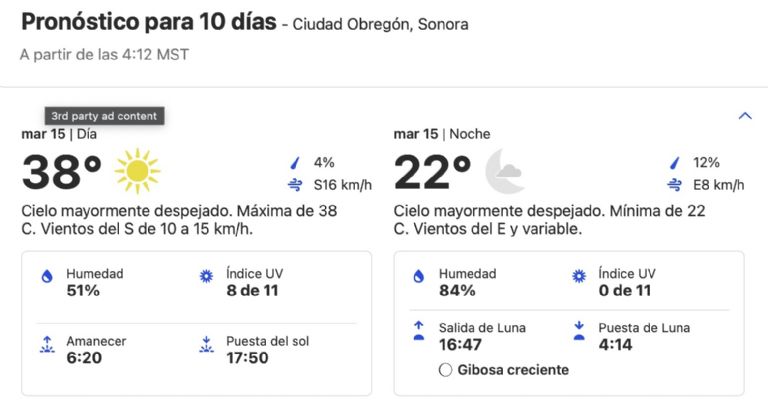
Task: Click the 38° daytime temperature reading
Action: click(x=62, y=172)
